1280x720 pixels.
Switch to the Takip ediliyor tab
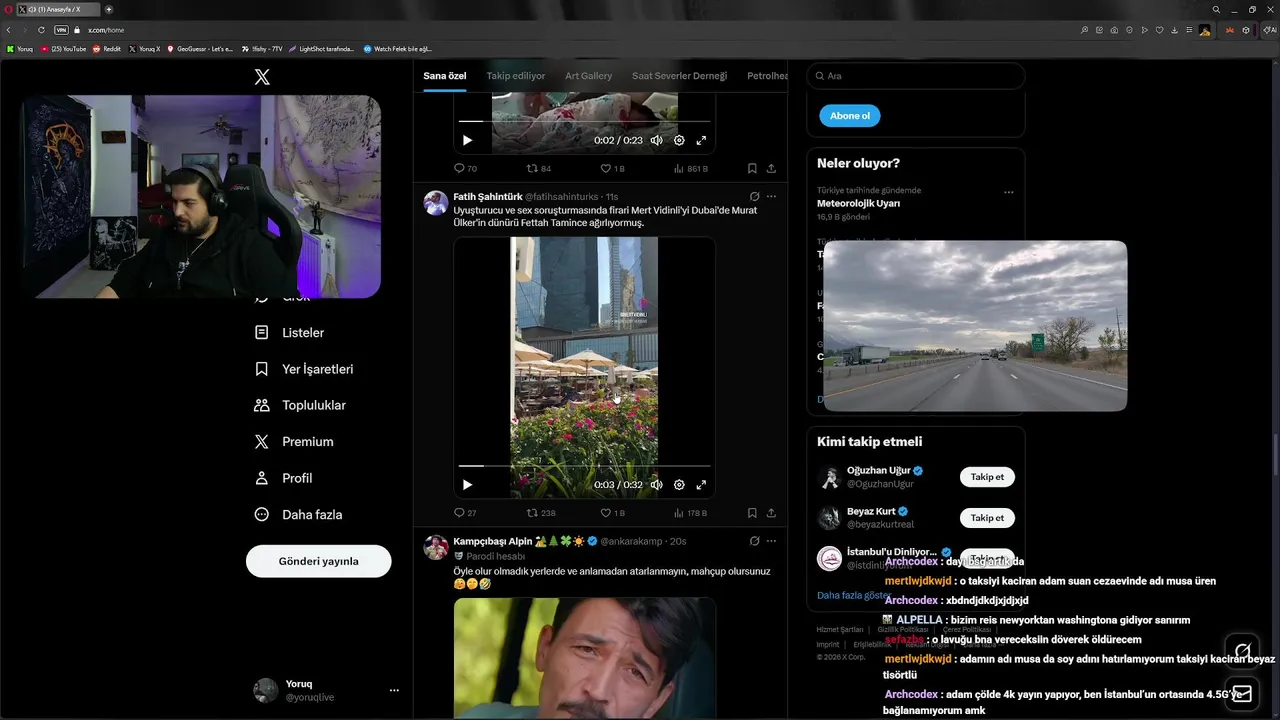[516, 76]
